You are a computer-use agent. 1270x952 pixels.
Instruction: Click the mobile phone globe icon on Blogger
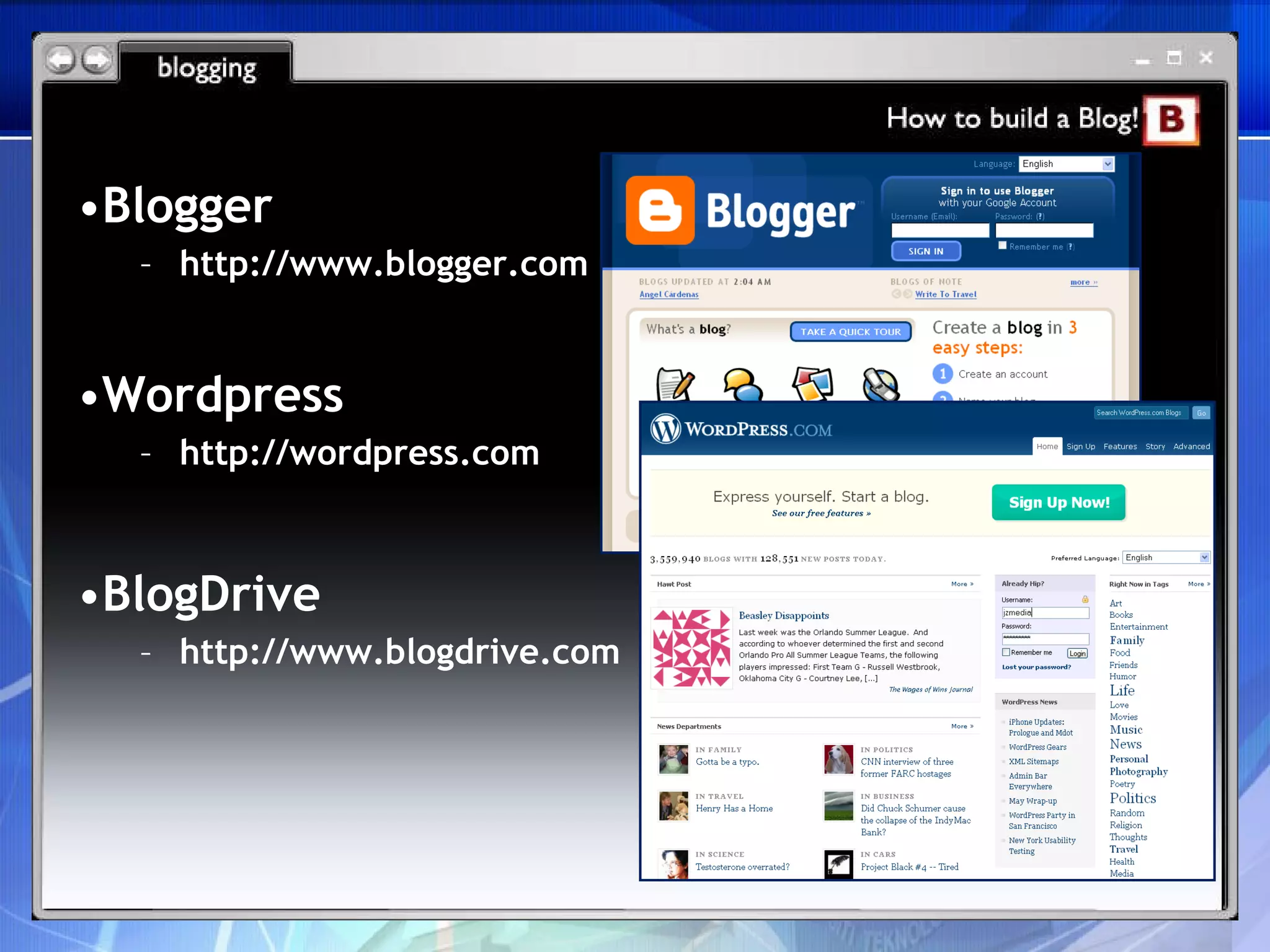pos(881,385)
